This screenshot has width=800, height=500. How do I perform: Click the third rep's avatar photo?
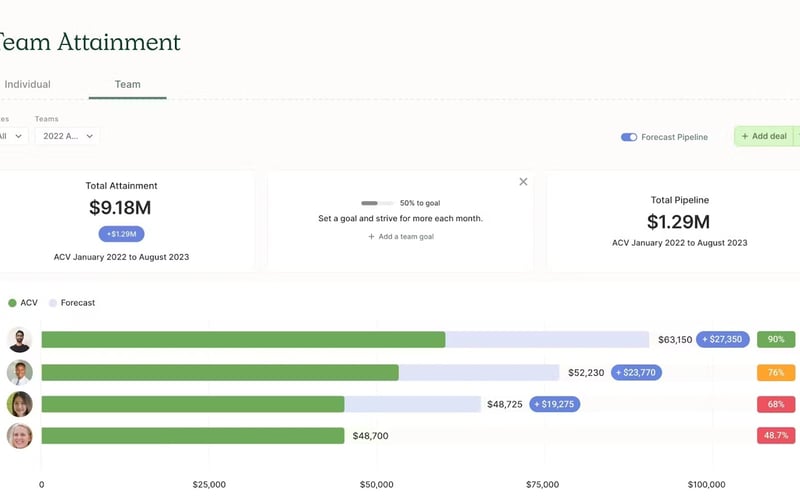(20, 404)
